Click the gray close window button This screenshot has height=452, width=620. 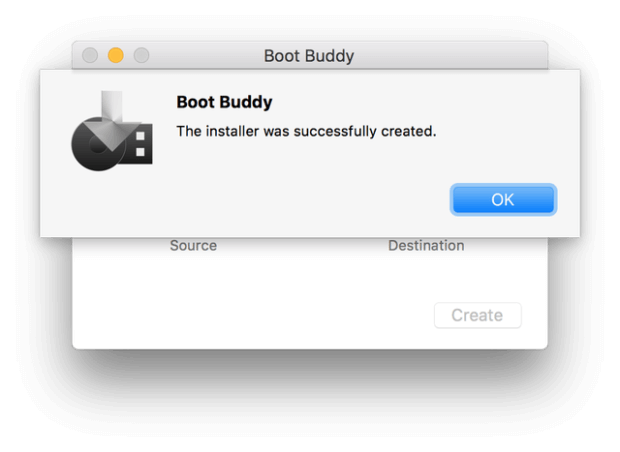point(90,56)
